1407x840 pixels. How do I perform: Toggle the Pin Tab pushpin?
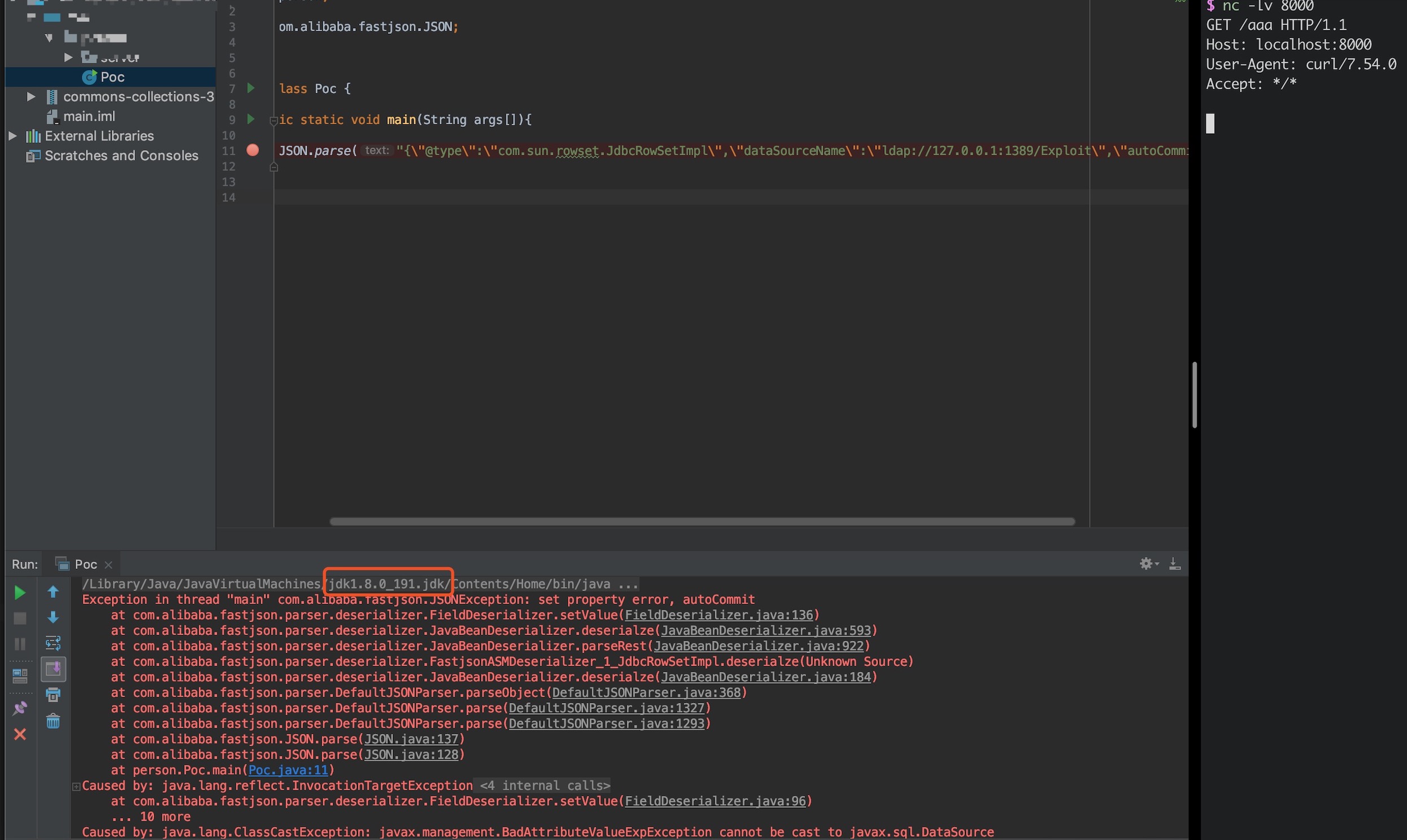(20, 708)
